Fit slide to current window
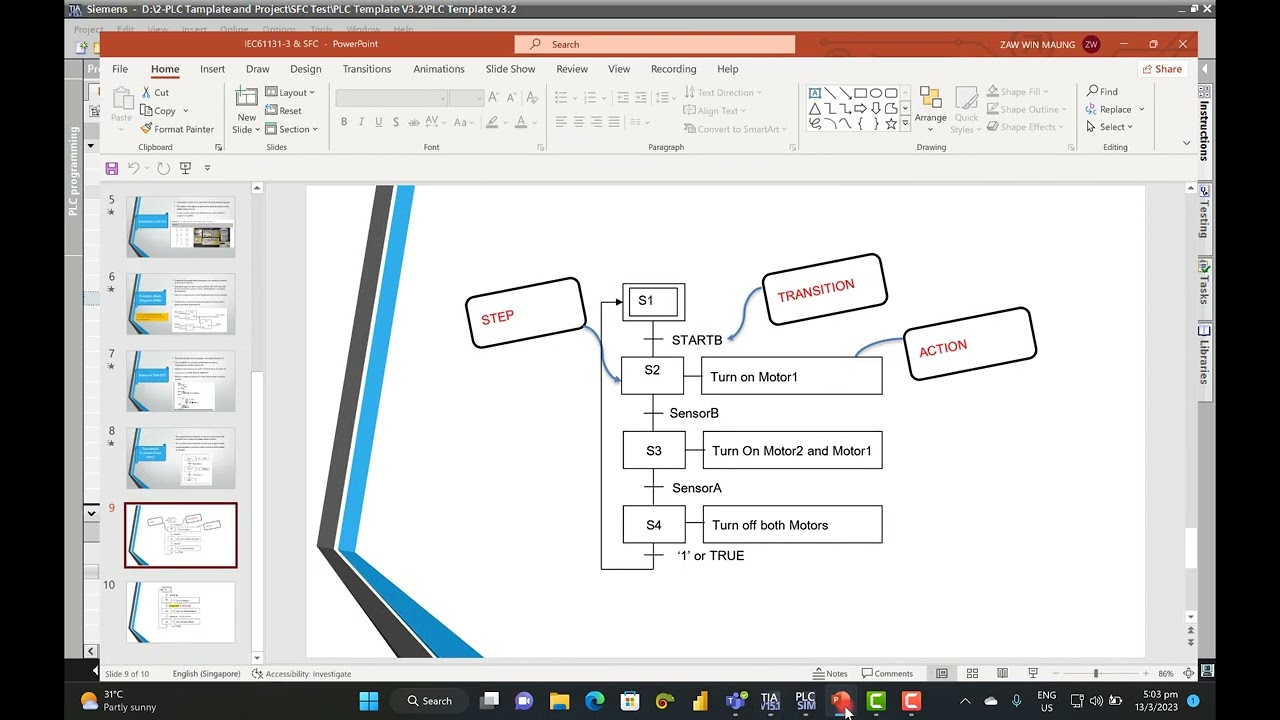This screenshot has width=1280, height=720. [1189, 673]
